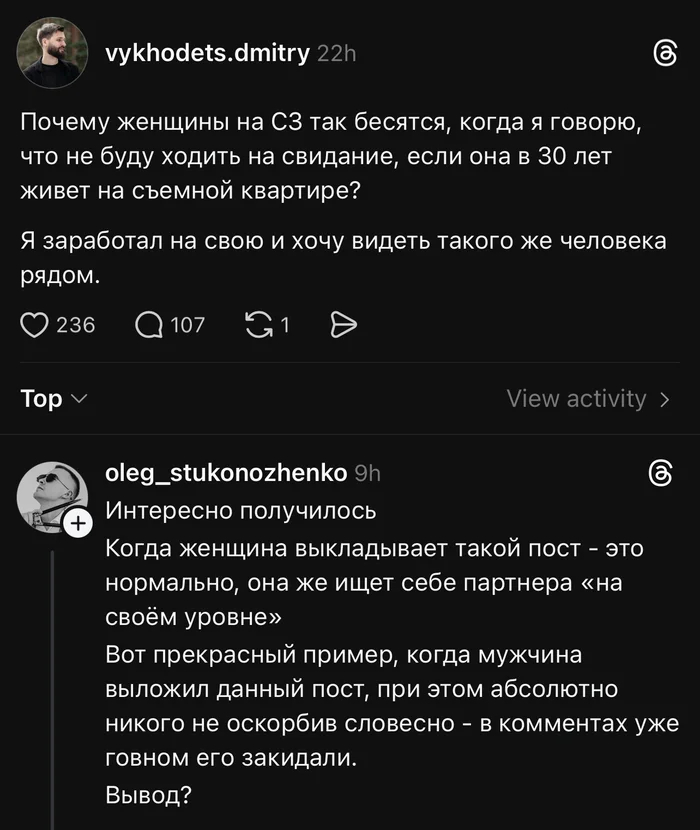Viewport: 700px width, 830px height.
Task: Tap the heart icon on the main post
Action: (35, 324)
